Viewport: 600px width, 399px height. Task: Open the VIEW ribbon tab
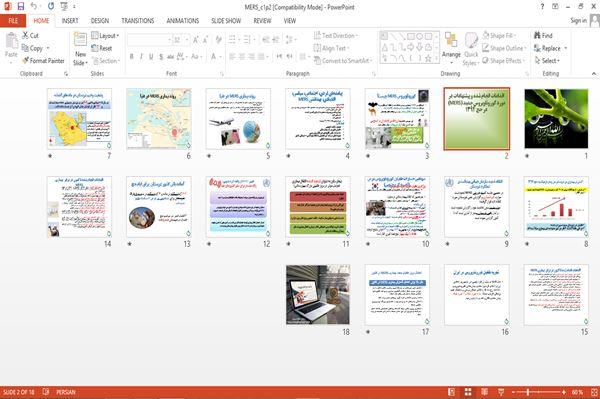pyautogui.click(x=290, y=21)
